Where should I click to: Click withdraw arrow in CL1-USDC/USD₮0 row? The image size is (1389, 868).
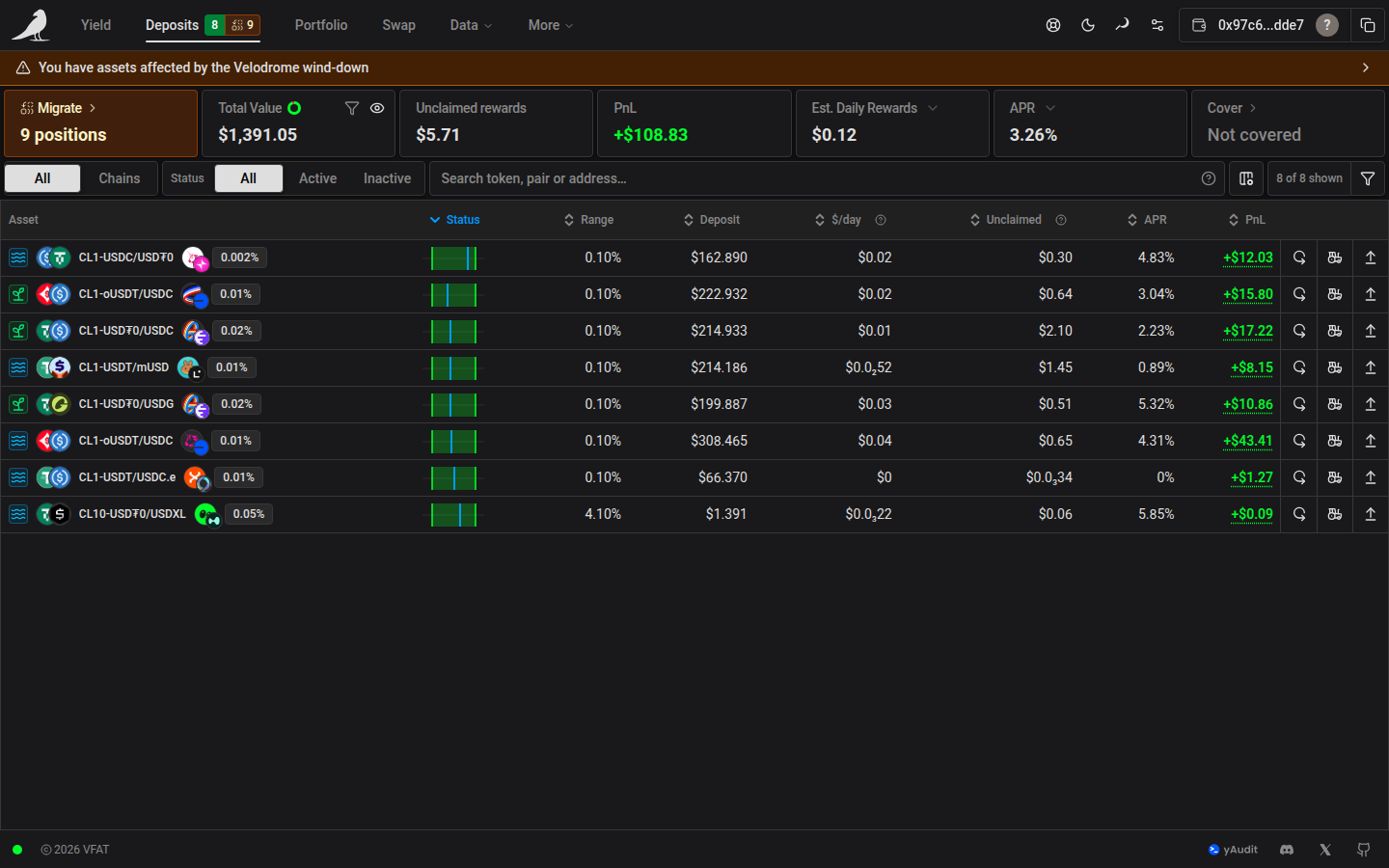pyautogui.click(x=1371, y=258)
